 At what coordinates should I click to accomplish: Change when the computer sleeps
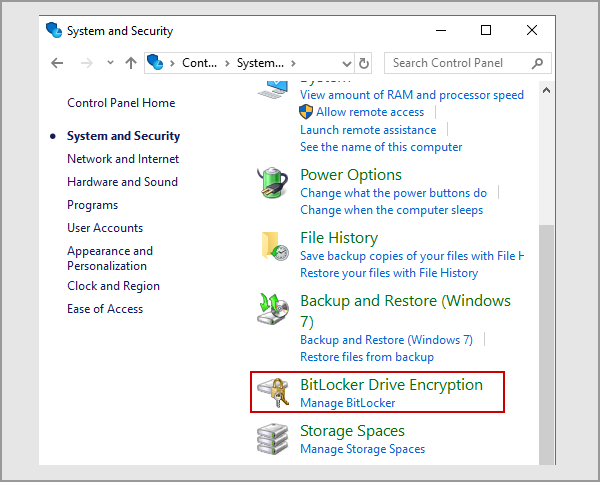[391, 210]
